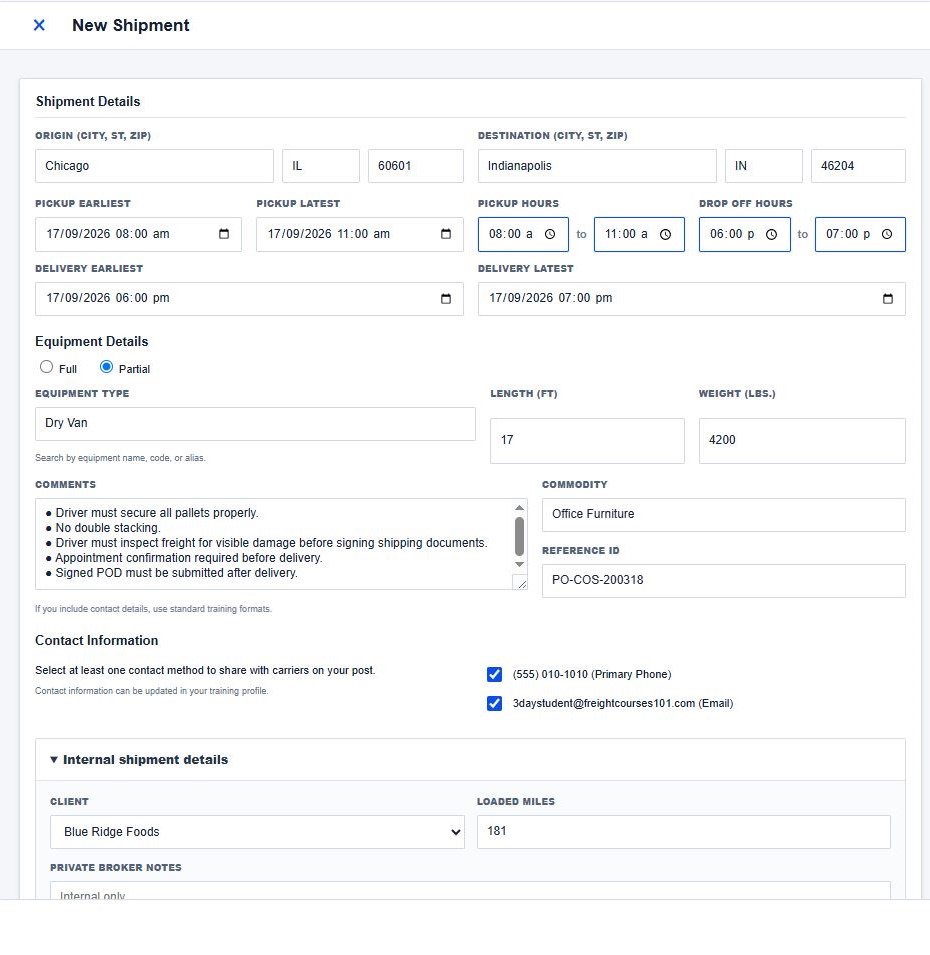This screenshot has width=930, height=955.
Task: Click the destination city field Indianapolis
Action: pyautogui.click(x=597, y=166)
